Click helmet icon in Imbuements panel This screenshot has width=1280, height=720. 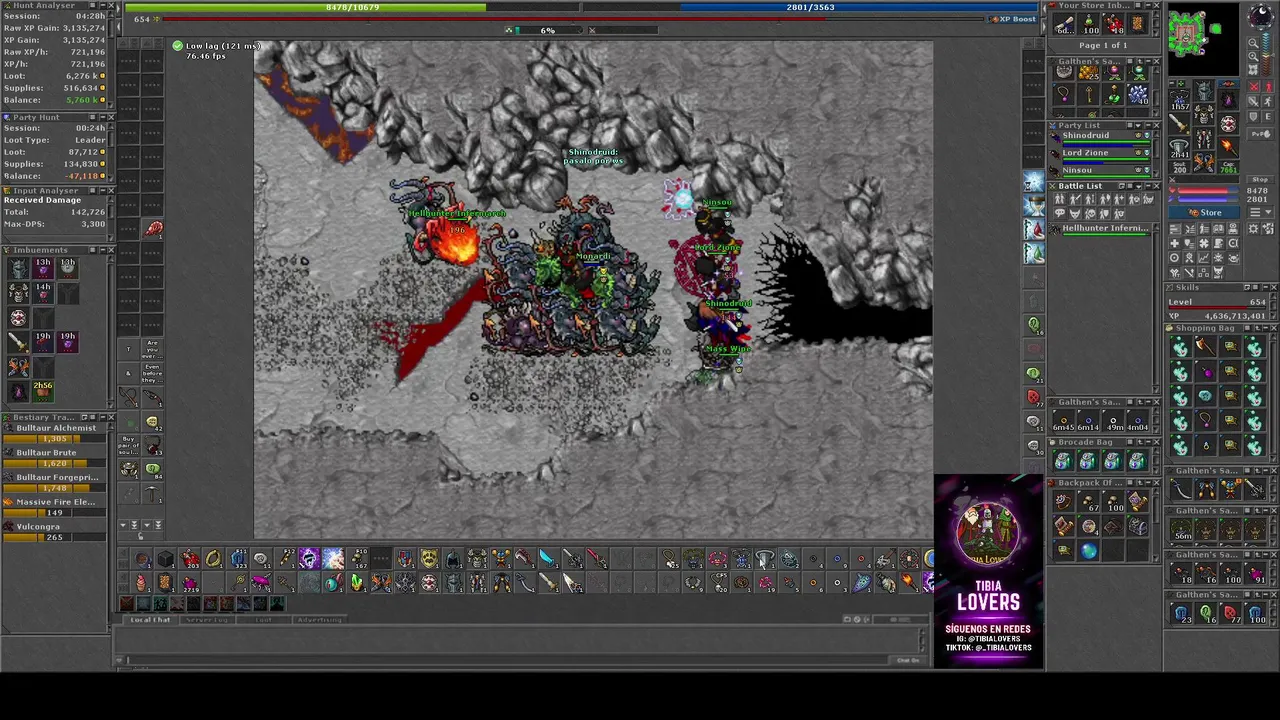(x=18, y=267)
